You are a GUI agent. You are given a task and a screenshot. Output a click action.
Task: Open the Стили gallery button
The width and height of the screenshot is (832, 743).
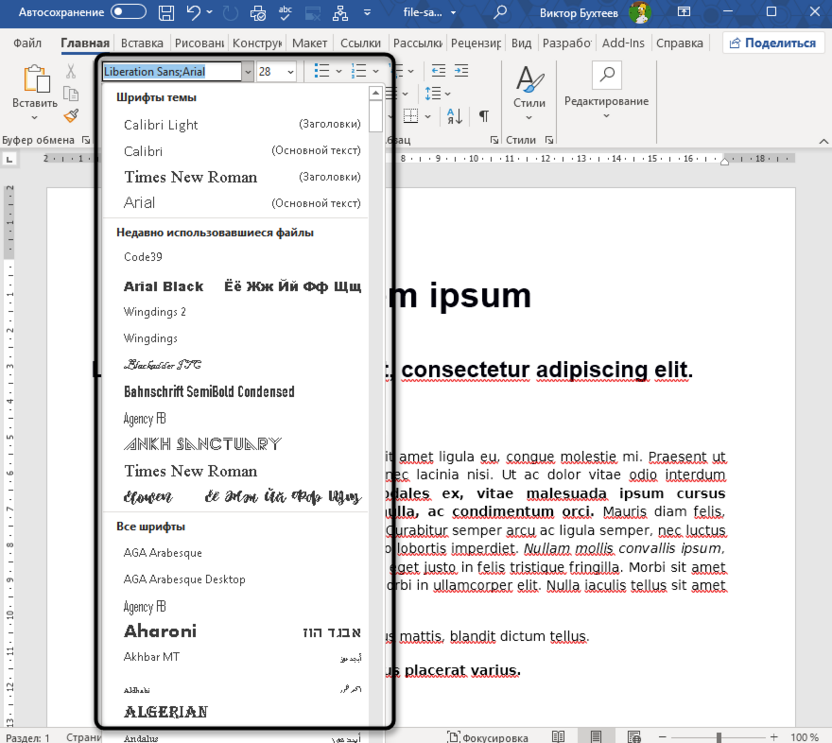(x=529, y=92)
